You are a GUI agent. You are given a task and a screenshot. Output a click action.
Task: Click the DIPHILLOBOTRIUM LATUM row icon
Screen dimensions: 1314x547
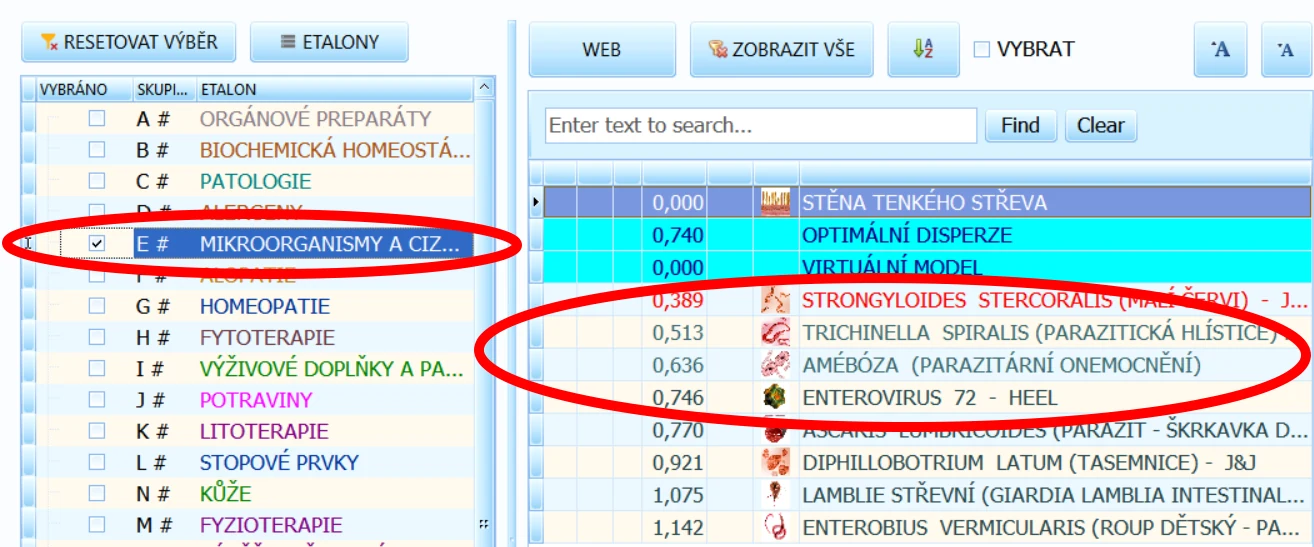[x=776, y=463]
